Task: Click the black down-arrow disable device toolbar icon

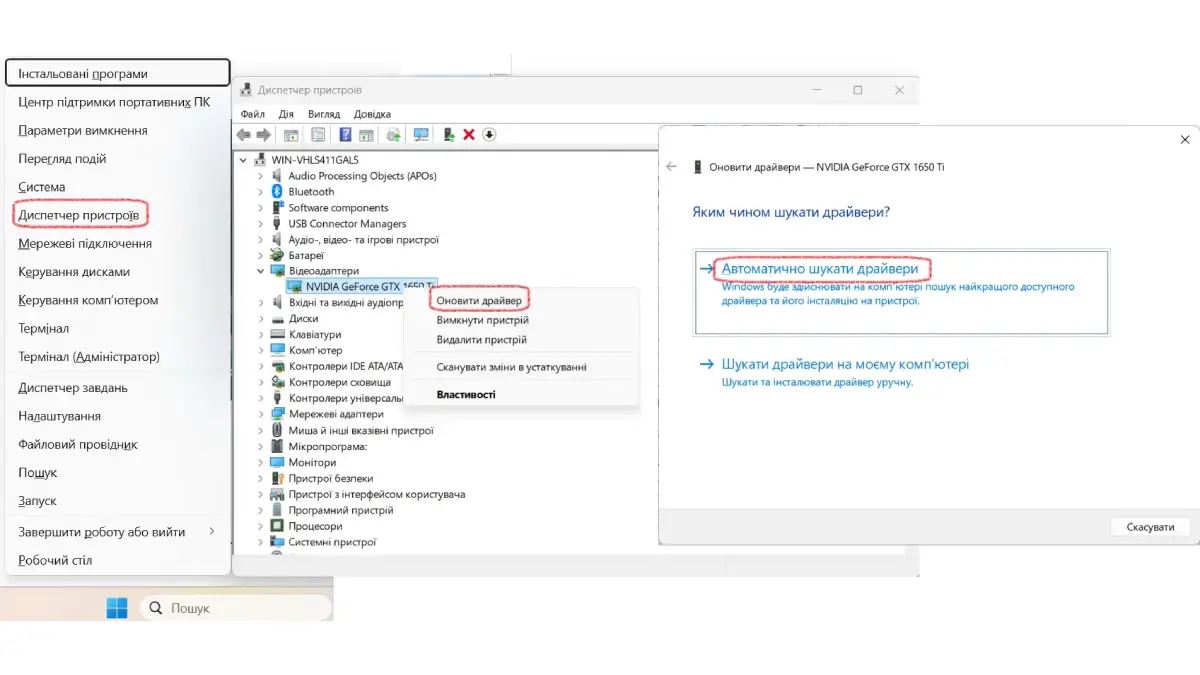Action: click(x=489, y=135)
